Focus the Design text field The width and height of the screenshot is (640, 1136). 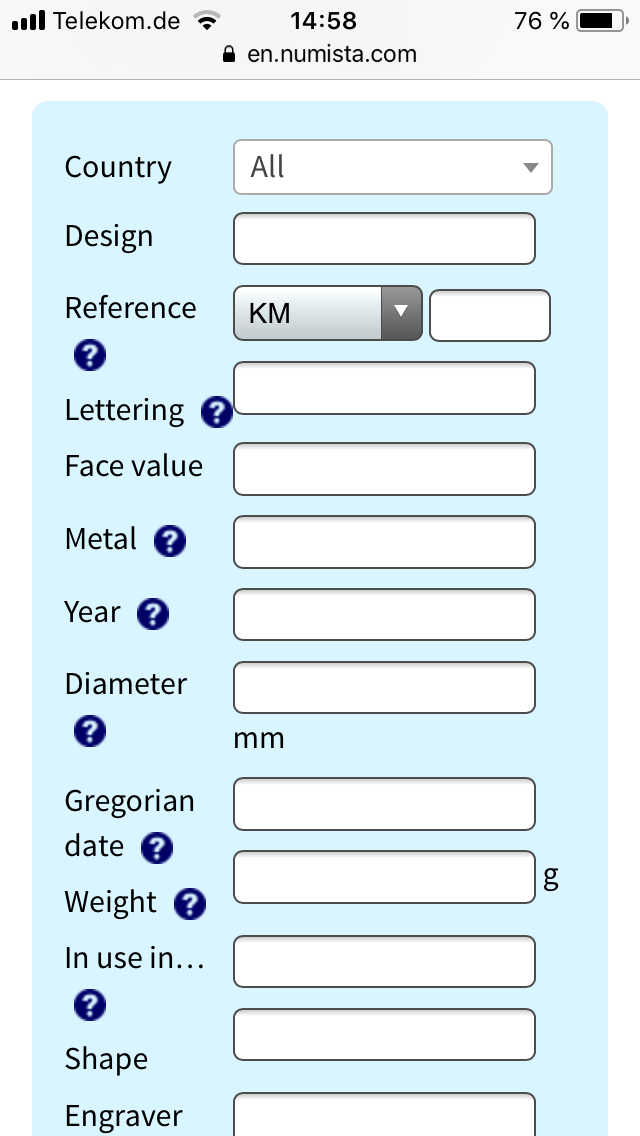click(384, 238)
